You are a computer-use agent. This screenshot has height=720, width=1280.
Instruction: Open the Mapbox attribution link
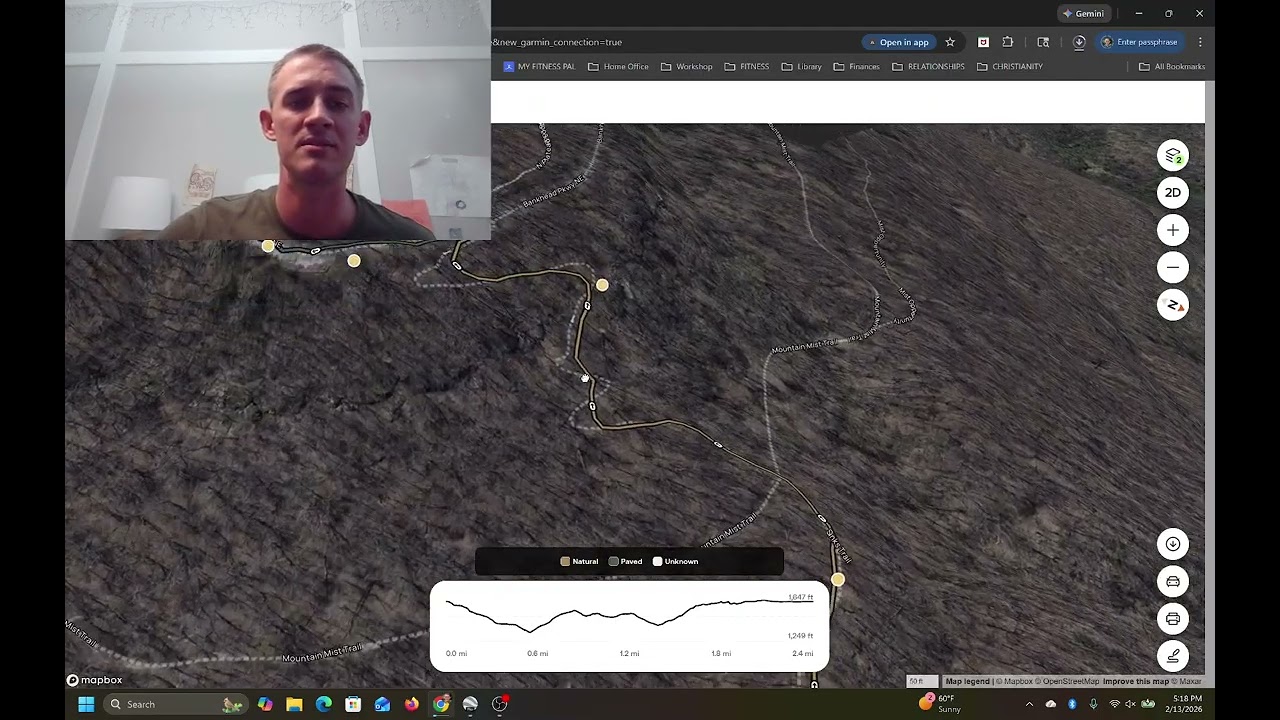tap(1016, 681)
